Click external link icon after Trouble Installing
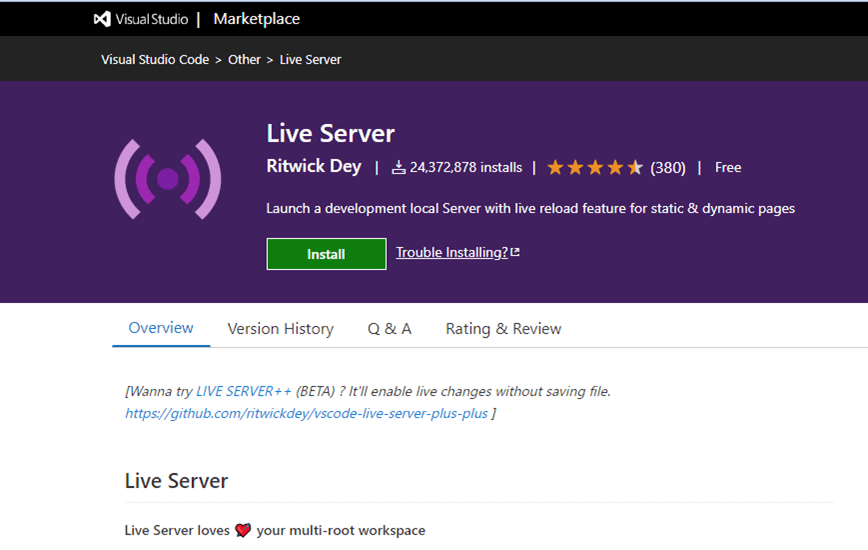Screen dimensions: 868x550 click(x=515, y=253)
